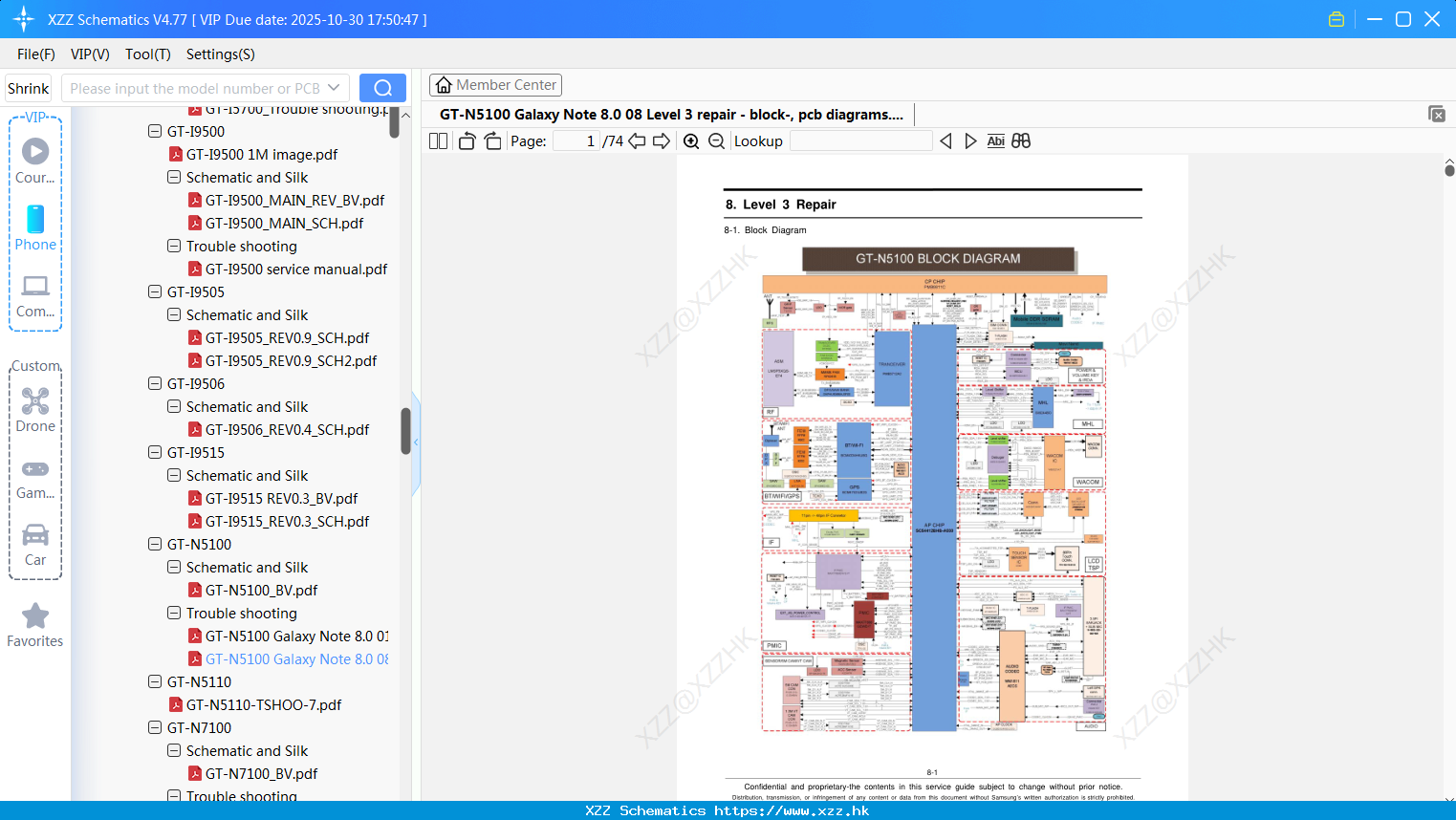Image resolution: width=1456 pixels, height=820 pixels.
Task: Open the Game console category
Action: pos(35,479)
